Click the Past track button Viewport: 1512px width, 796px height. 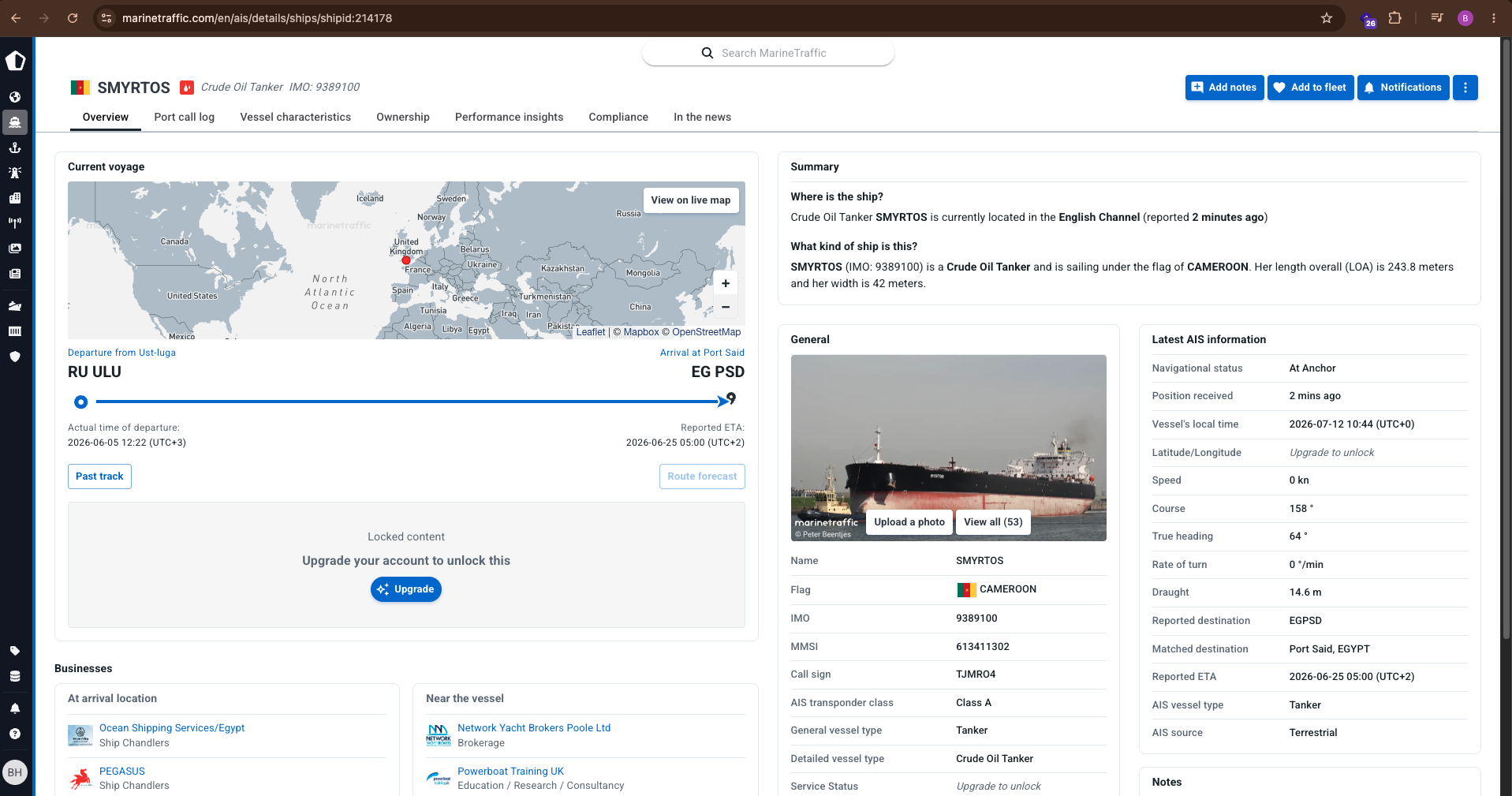pyautogui.click(x=99, y=476)
